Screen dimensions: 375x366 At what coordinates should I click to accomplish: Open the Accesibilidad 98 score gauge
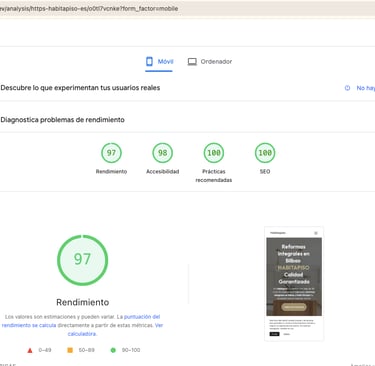click(x=163, y=153)
